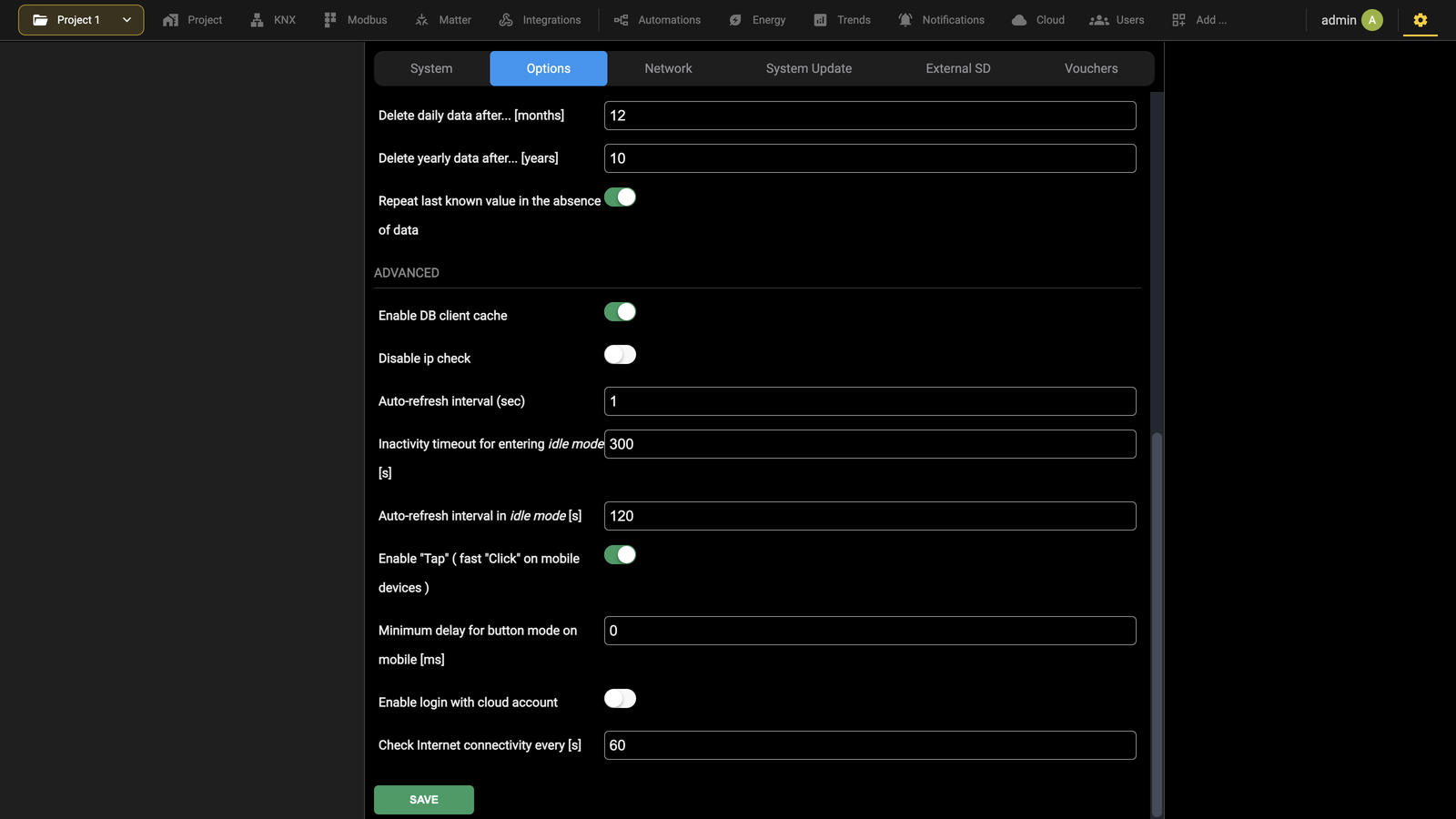This screenshot has height=819, width=1456.
Task: Click Minimum delay for button mode field
Action: (870, 631)
